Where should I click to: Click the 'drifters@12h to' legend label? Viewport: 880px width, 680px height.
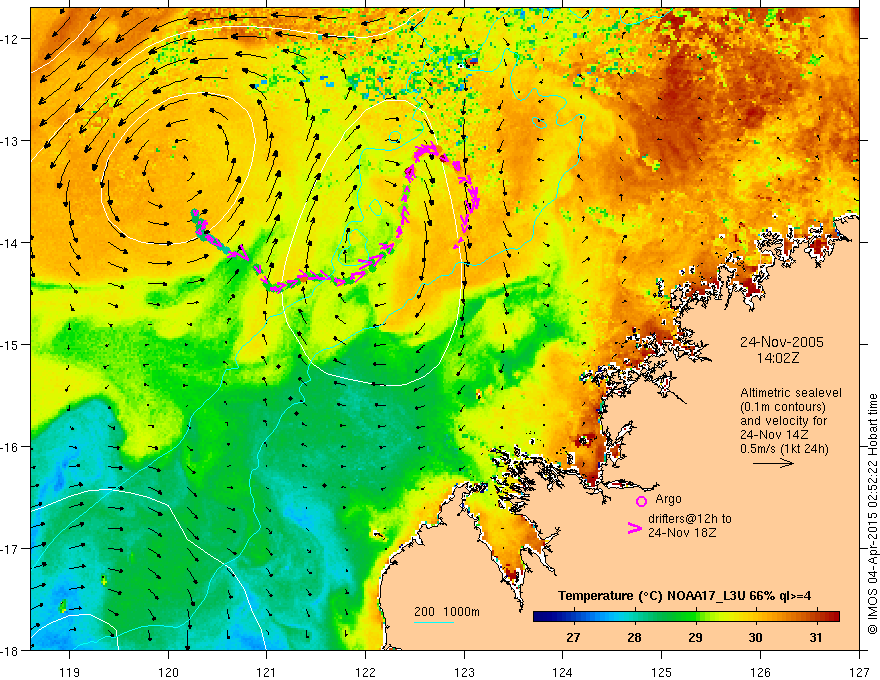tap(690, 519)
